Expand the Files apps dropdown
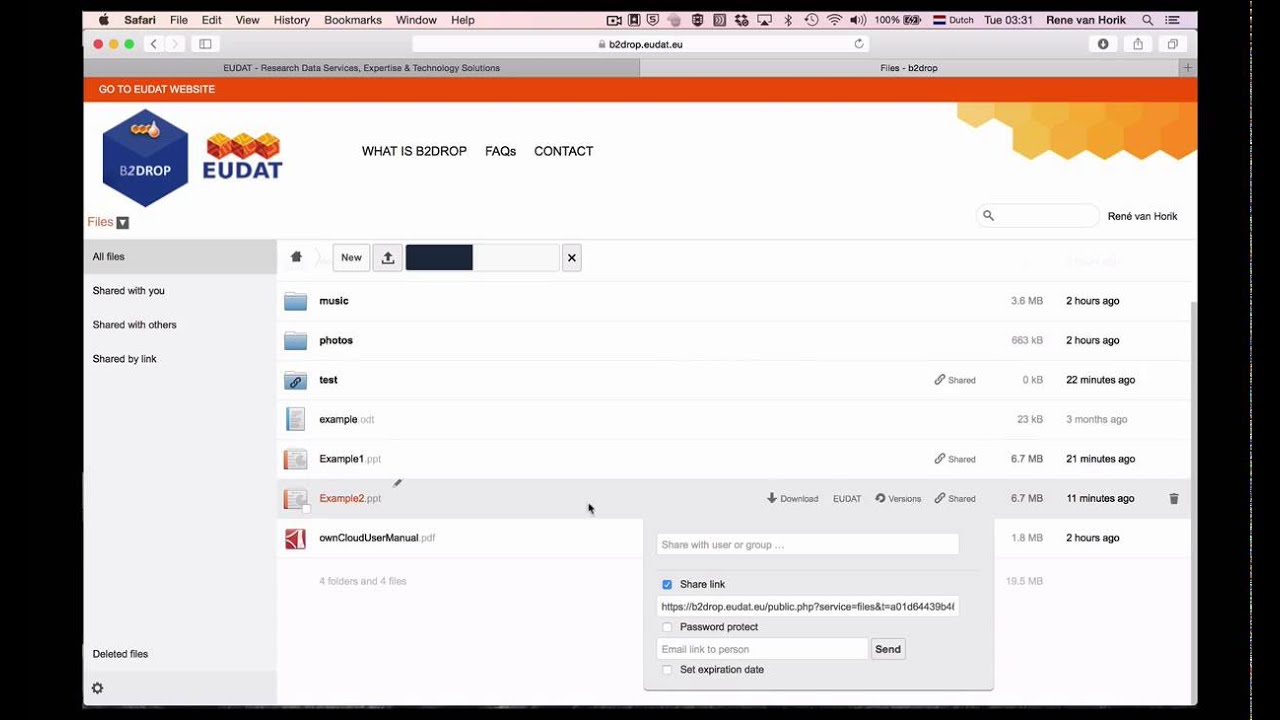Screen dimensions: 1280x720 [x=108, y=222]
